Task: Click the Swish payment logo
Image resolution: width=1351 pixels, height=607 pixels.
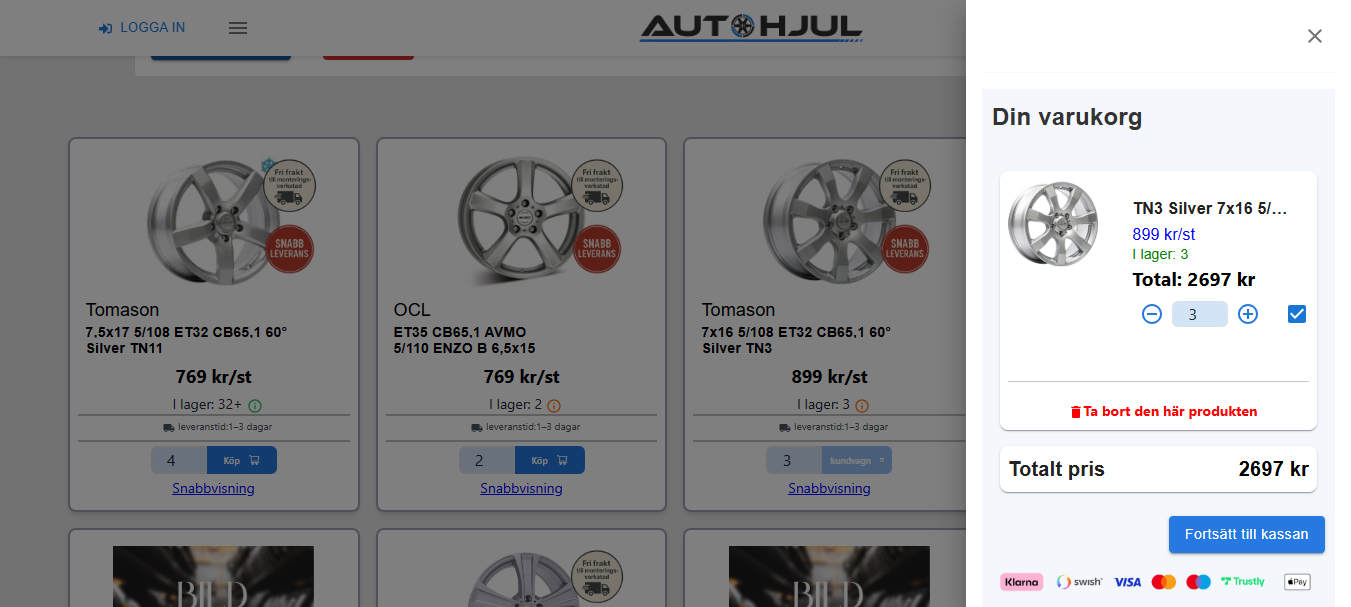Action: (x=1079, y=581)
